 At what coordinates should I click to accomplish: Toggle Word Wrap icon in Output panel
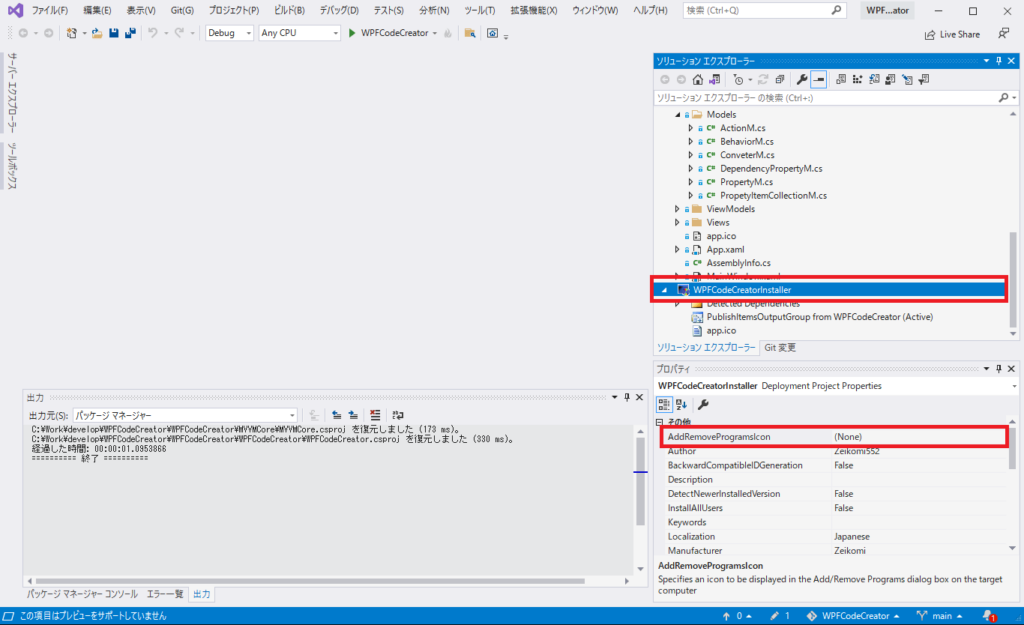click(x=398, y=415)
